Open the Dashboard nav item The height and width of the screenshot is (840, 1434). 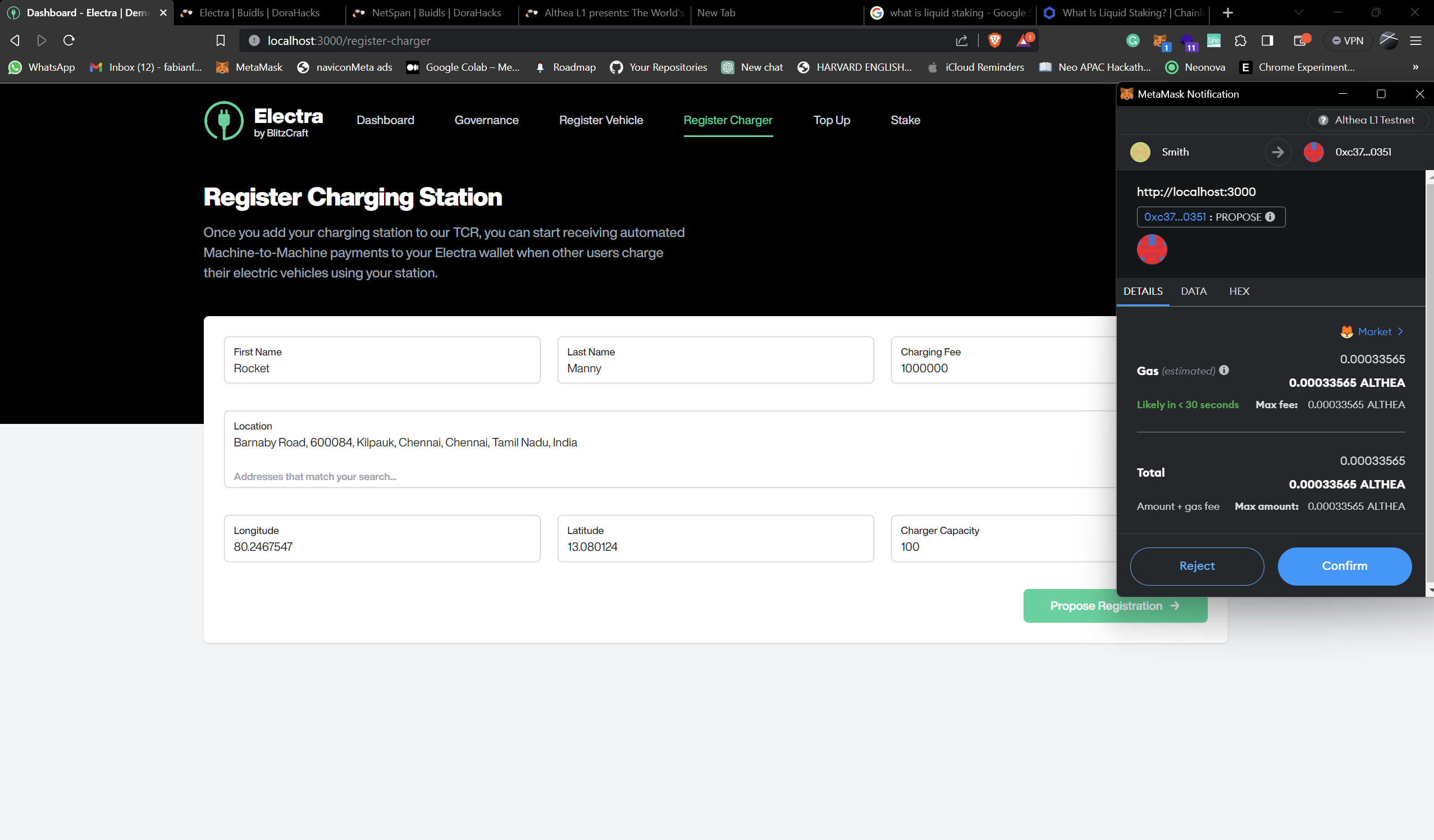(x=385, y=120)
